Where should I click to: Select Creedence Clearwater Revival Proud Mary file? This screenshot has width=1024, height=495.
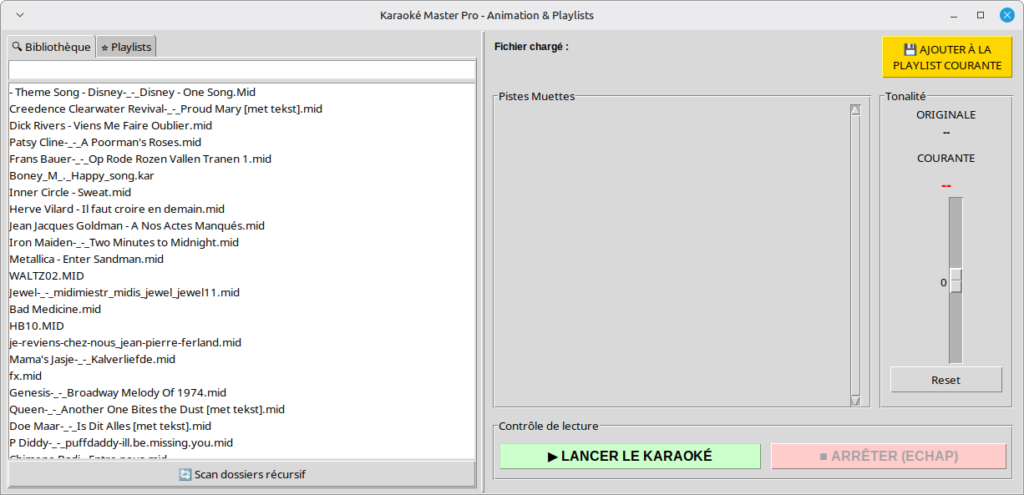165,108
